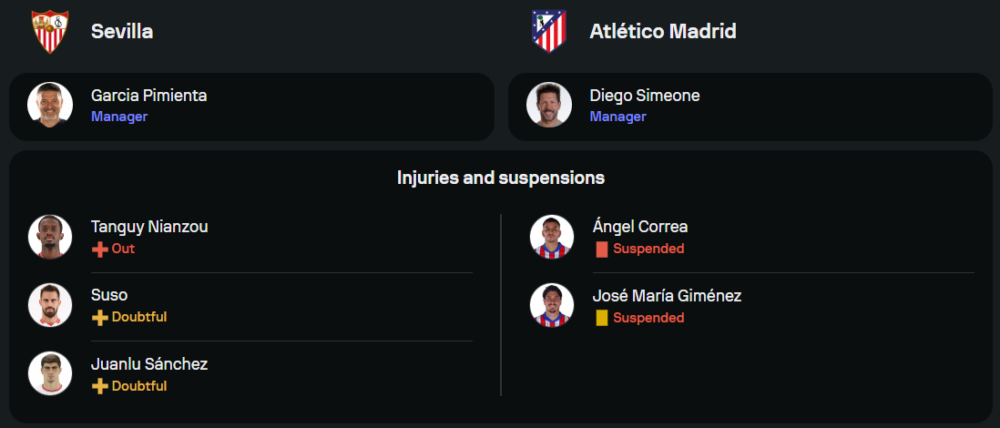Viewport: 1000px width, 428px height.
Task: Click the yellow doubtful cross beside Suso
Action: 99,317
